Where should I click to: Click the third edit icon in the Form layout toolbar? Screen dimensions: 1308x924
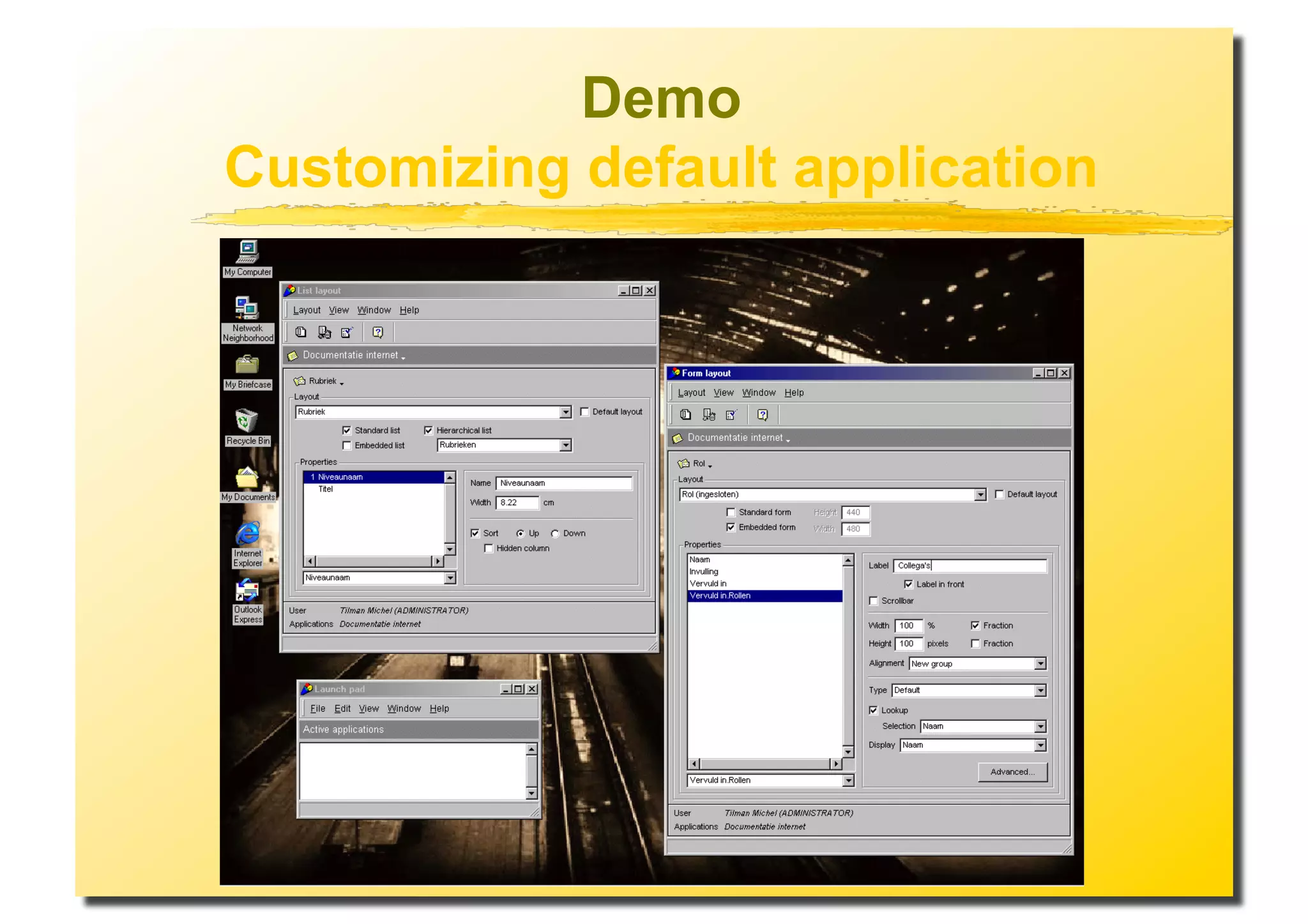coord(732,414)
